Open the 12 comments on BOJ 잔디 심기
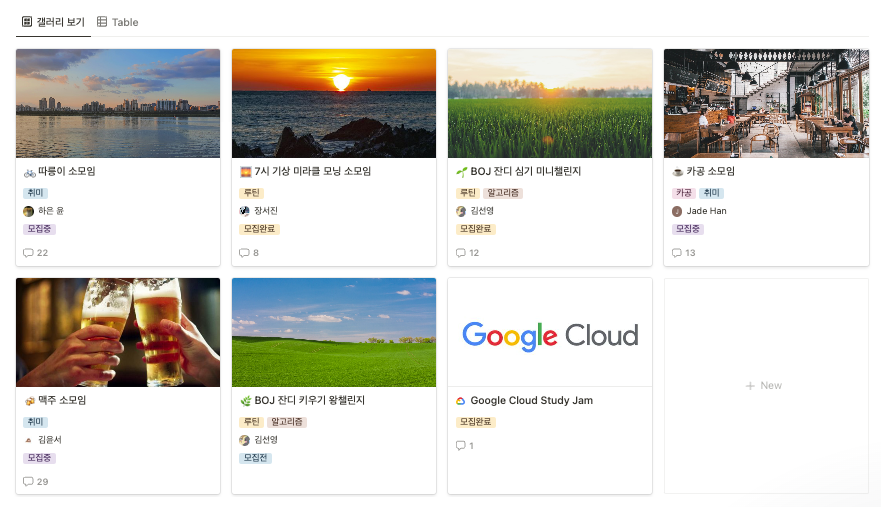Viewport: 881px width, 507px height. coord(467,253)
